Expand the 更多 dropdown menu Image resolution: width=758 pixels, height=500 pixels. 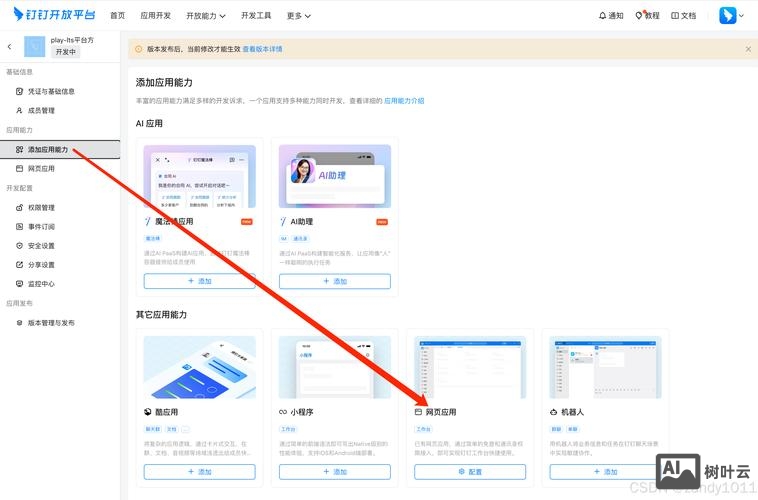click(299, 15)
